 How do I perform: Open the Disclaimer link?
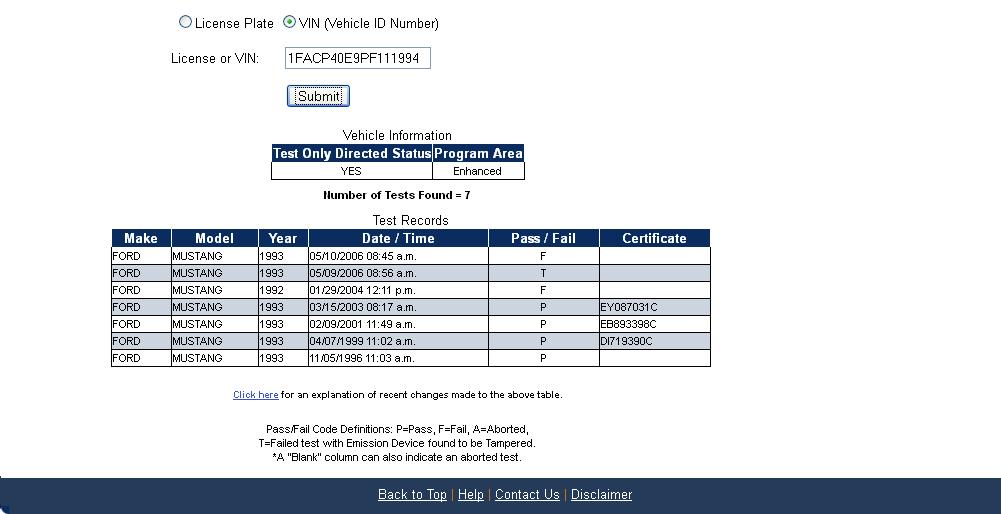point(601,495)
